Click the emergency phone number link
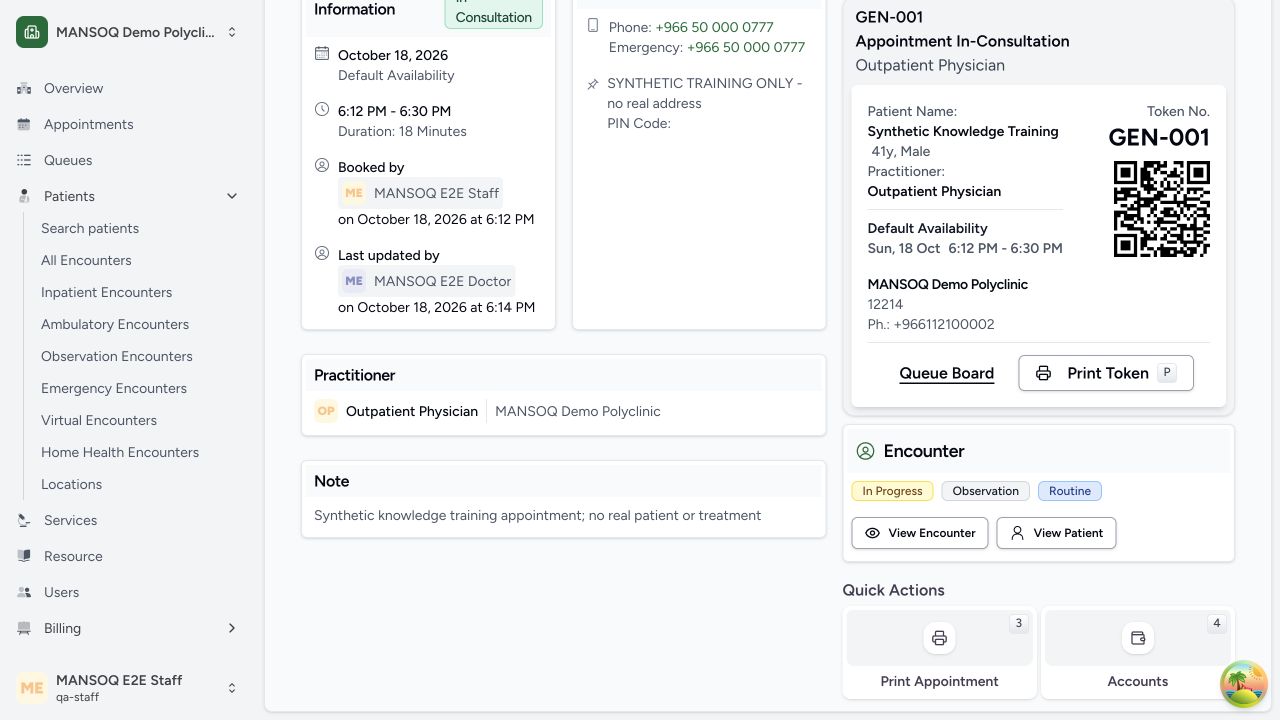This screenshot has height=720, width=1280. pos(746,47)
